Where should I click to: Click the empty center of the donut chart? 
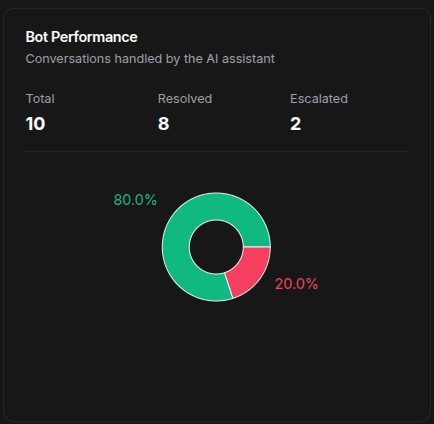[x=216, y=247]
